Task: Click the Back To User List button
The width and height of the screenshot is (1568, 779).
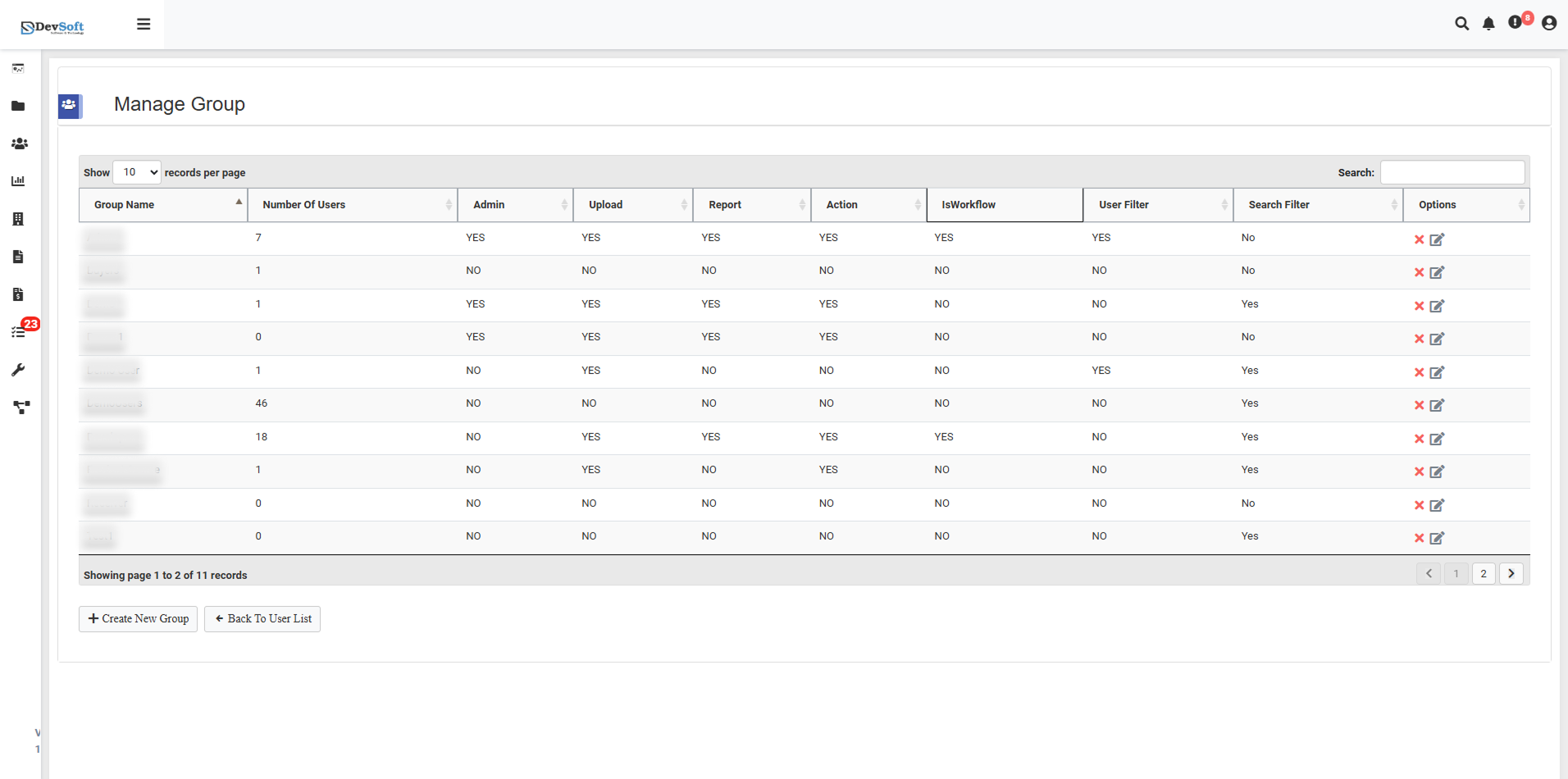Action: tap(262, 618)
